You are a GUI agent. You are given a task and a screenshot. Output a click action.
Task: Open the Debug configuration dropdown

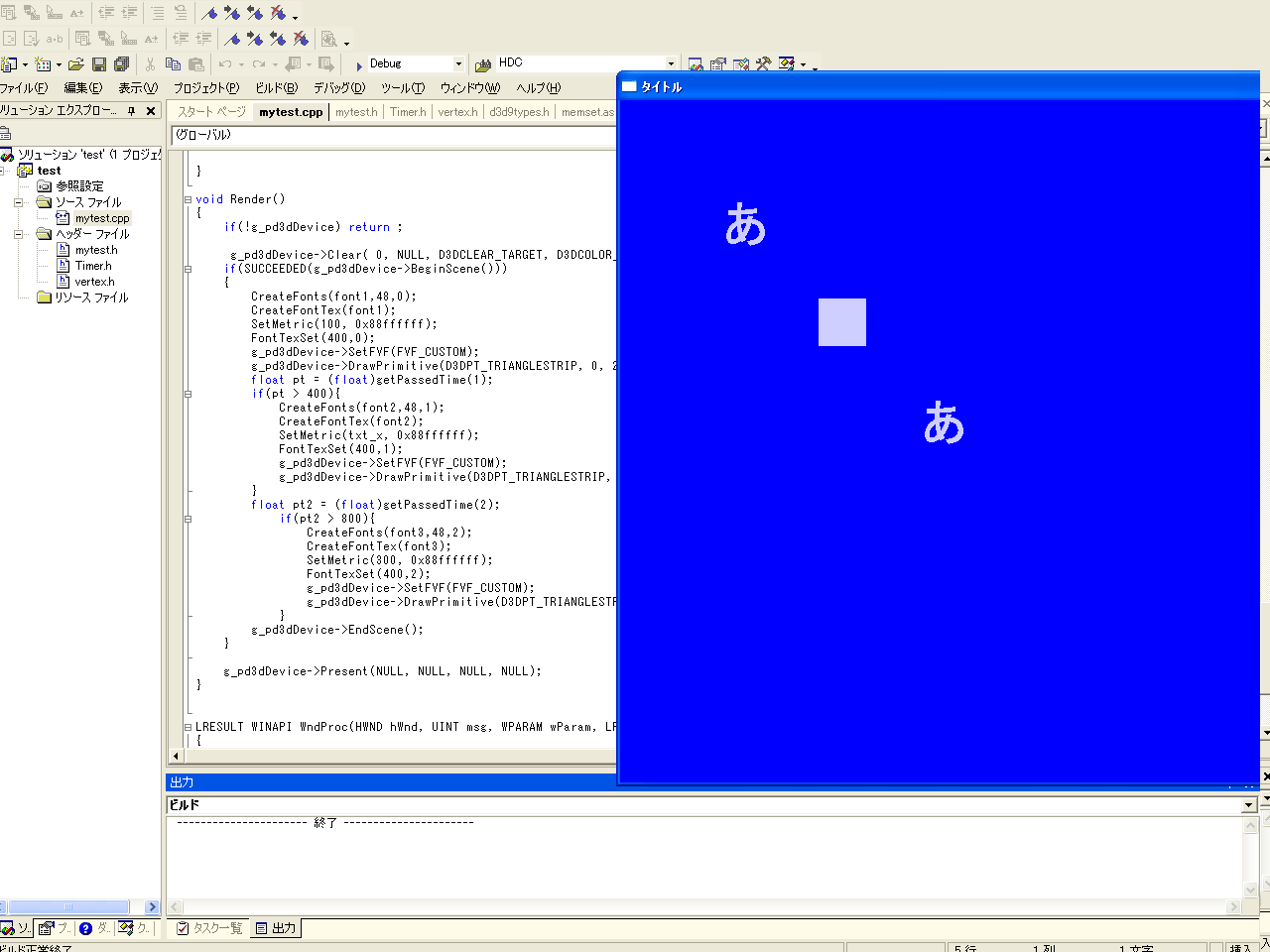458,64
